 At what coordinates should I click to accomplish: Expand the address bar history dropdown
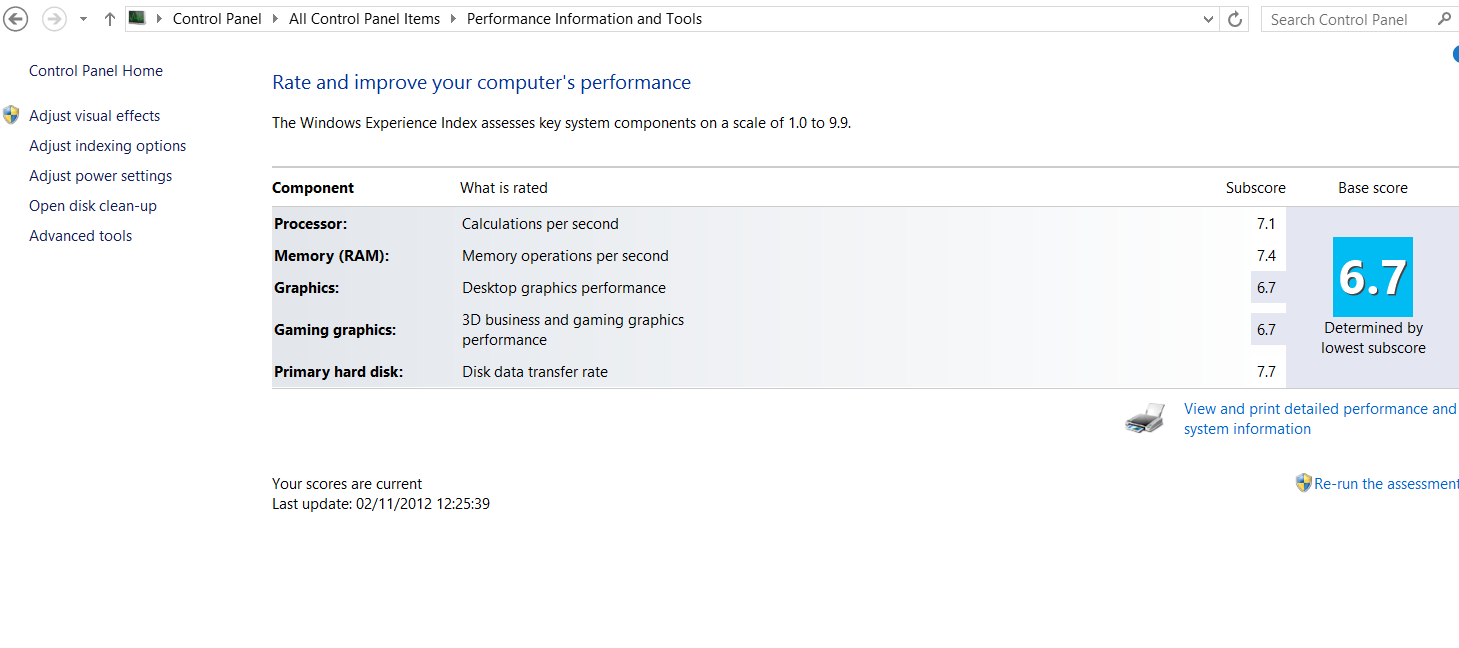click(x=1209, y=19)
